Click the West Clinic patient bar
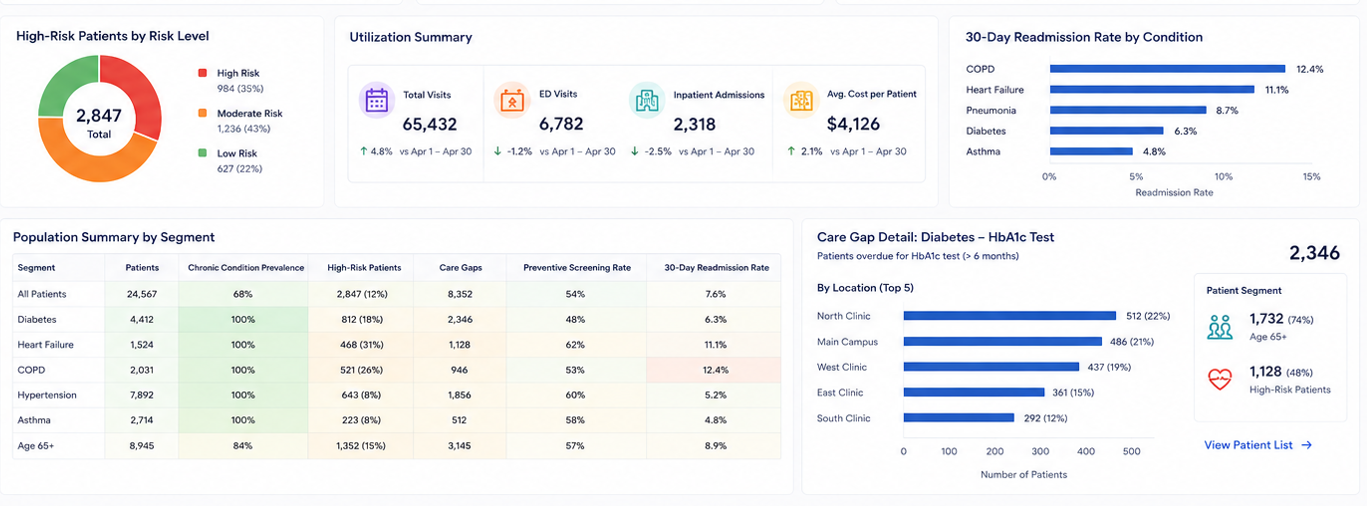The image size is (1367, 506). point(992,367)
